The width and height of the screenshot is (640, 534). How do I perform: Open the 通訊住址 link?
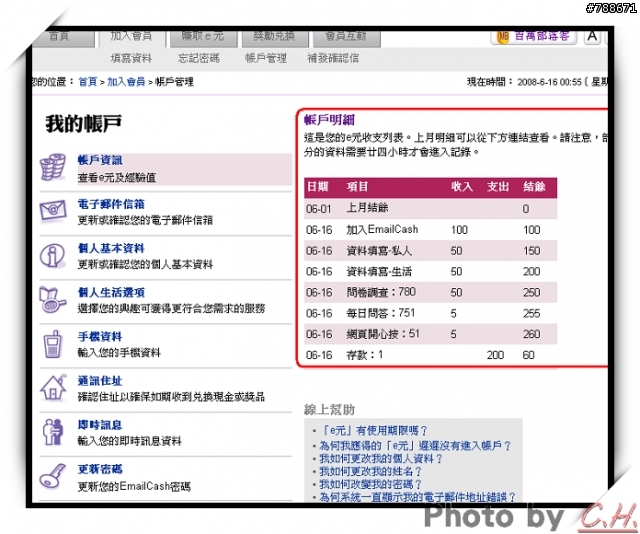pyautogui.click(x=100, y=381)
